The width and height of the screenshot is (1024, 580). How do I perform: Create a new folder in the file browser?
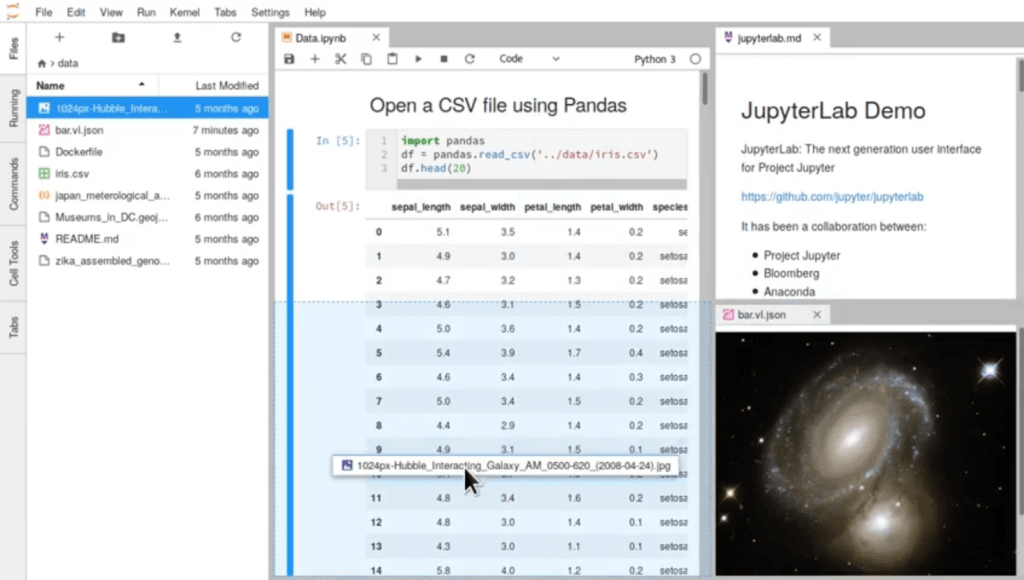[x=118, y=36]
